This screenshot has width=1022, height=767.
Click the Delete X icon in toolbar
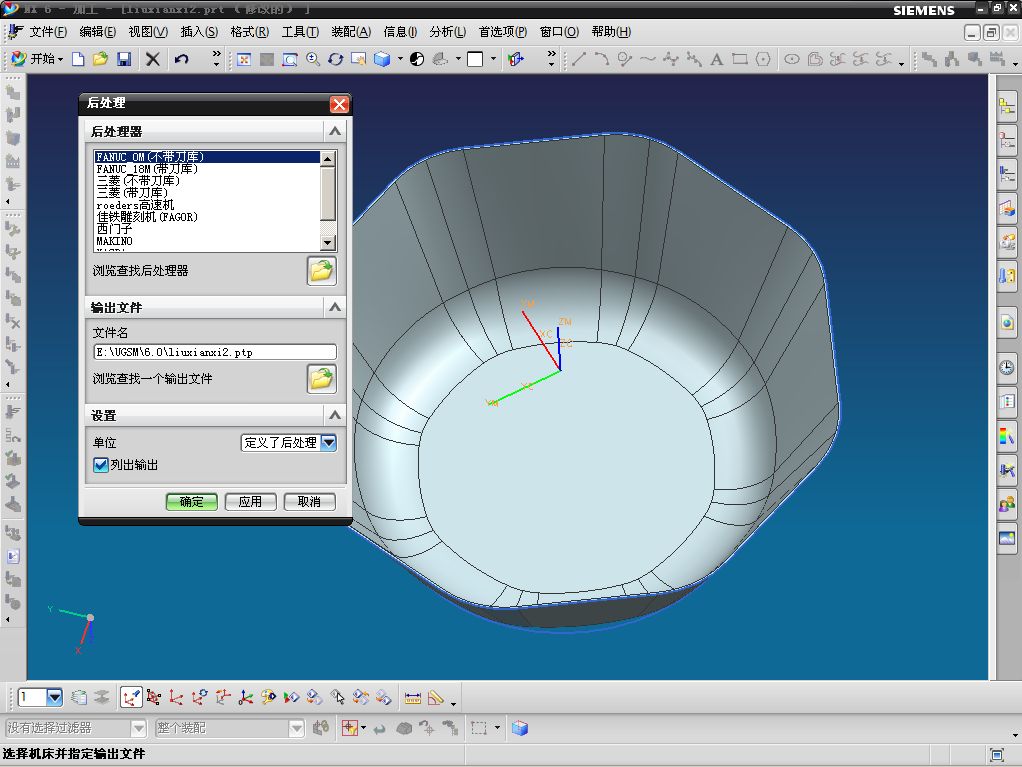click(153, 60)
